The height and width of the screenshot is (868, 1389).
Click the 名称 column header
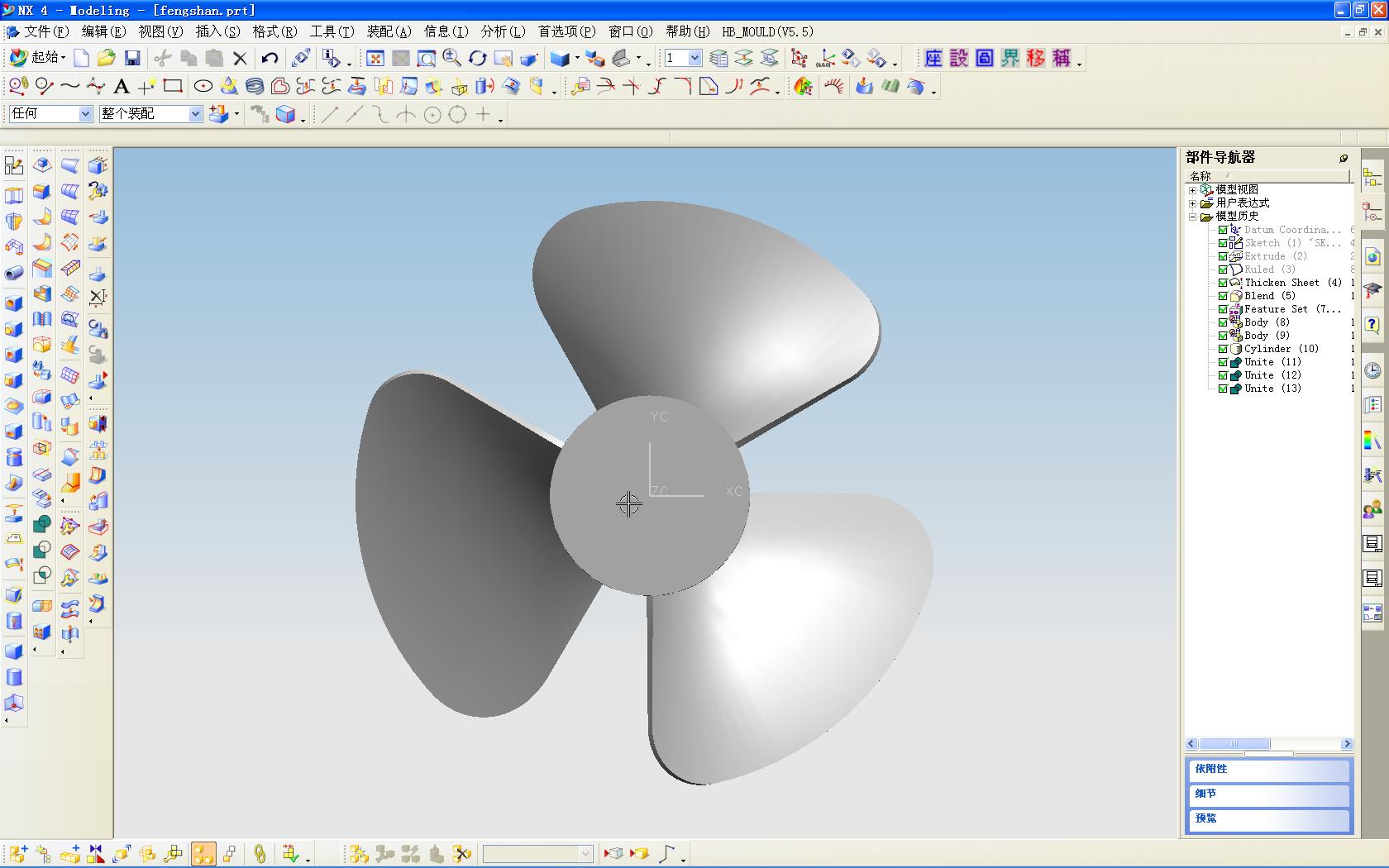click(1267, 176)
